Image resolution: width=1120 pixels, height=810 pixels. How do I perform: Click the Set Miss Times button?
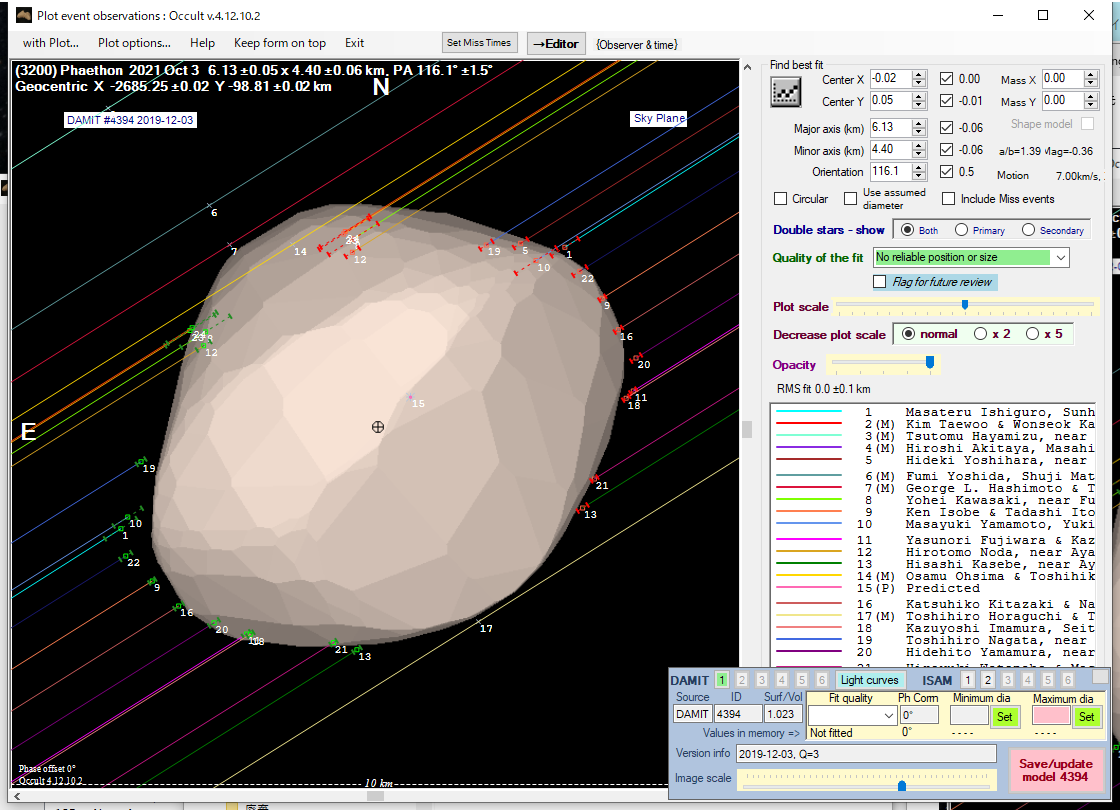click(480, 43)
